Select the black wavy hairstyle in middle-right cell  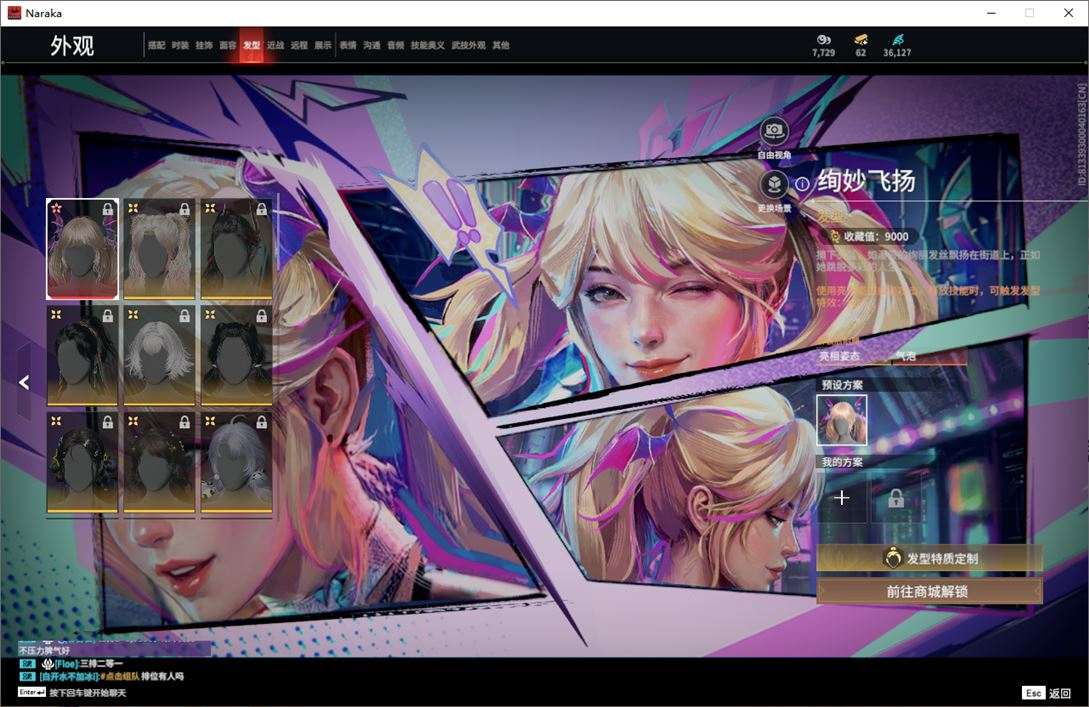tap(236, 356)
